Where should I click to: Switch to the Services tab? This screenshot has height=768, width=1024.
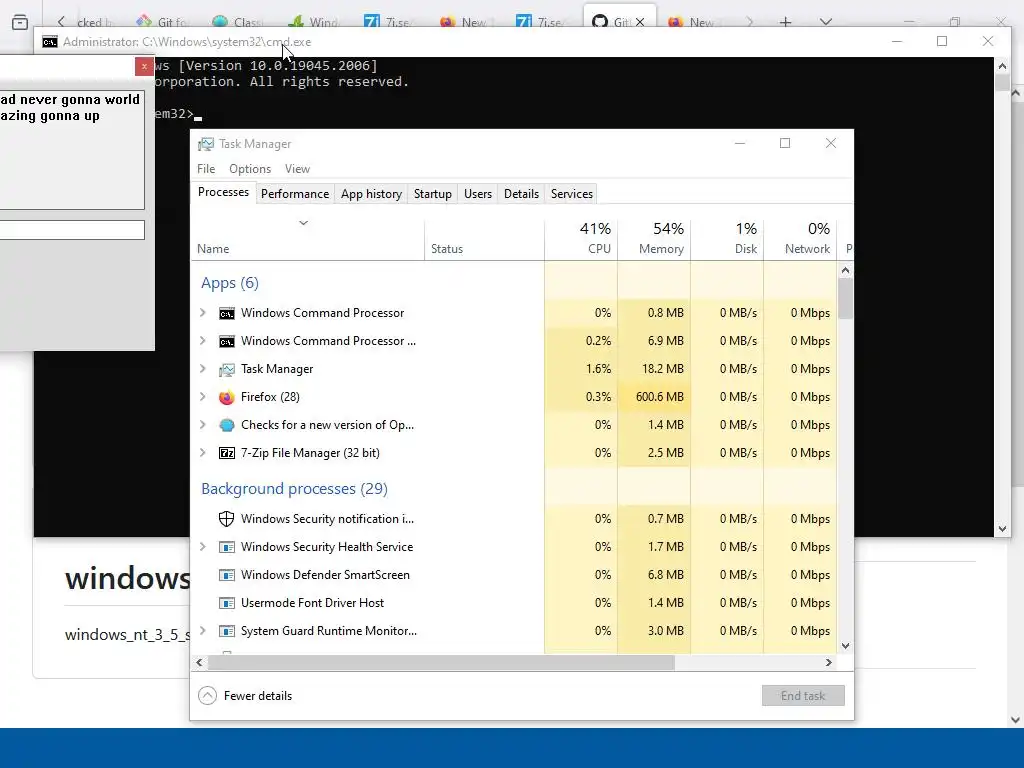tap(571, 194)
